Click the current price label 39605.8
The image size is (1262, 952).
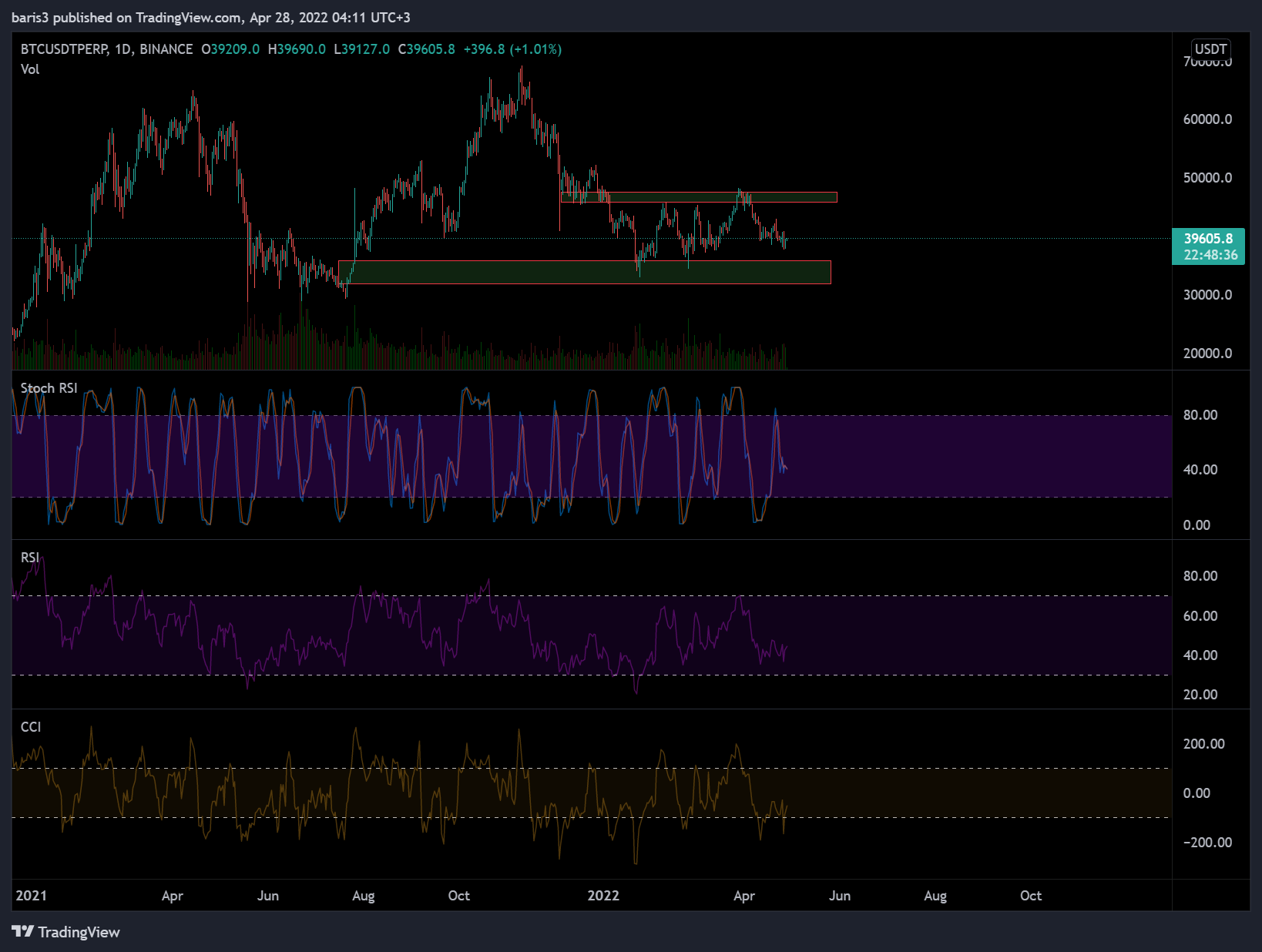pyautogui.click(x=1208, y=239)
